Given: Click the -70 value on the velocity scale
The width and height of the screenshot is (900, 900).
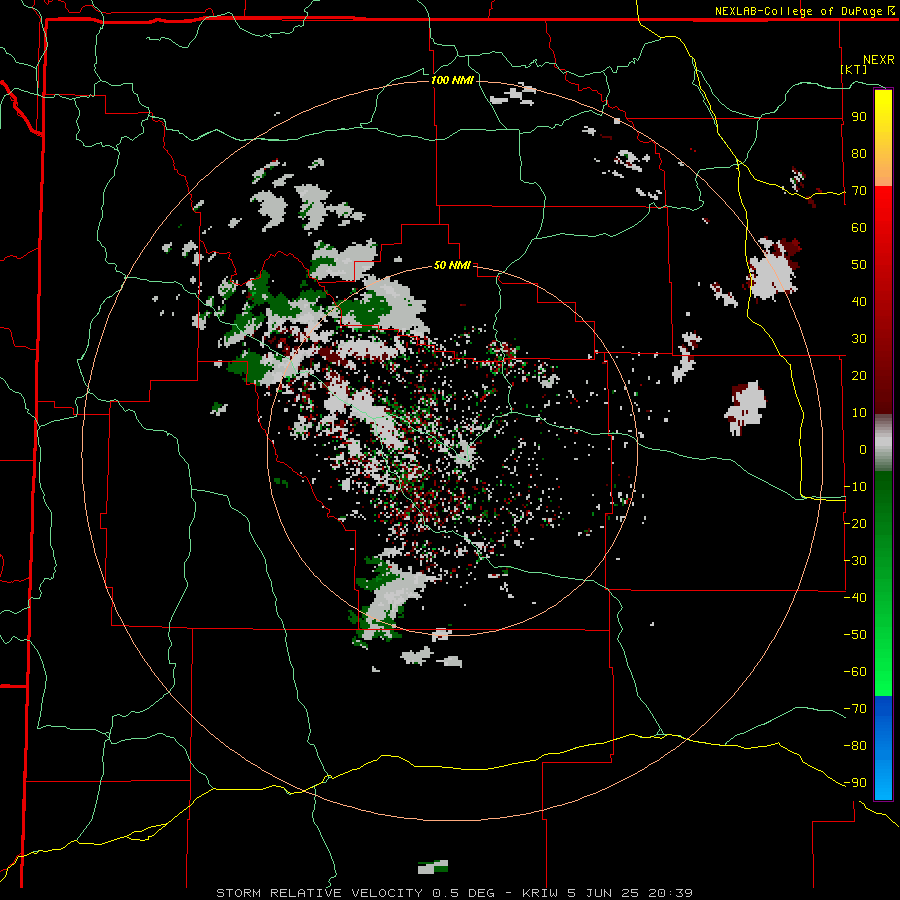Looking at the screenshot, I should (855, 709).
